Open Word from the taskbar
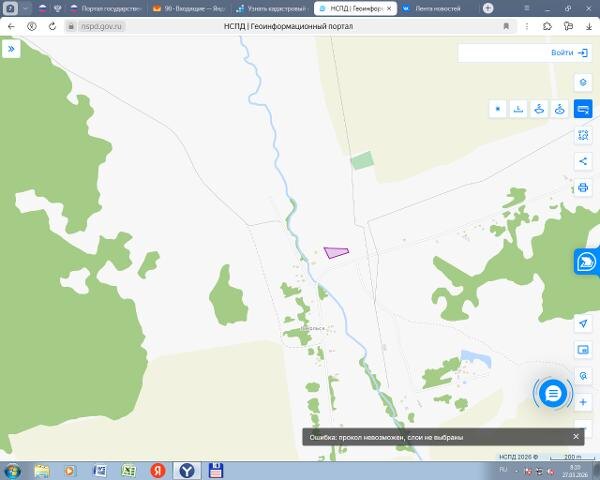 click(100, 471)
